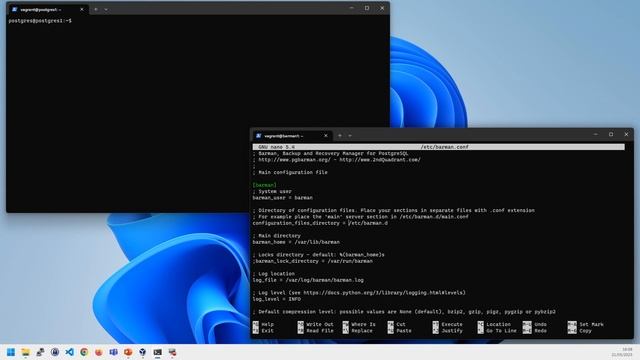Open Google Chrome from the taskbar
This screenshot has height=360, width=640.
pyautogui.click(x=84, y=352)
